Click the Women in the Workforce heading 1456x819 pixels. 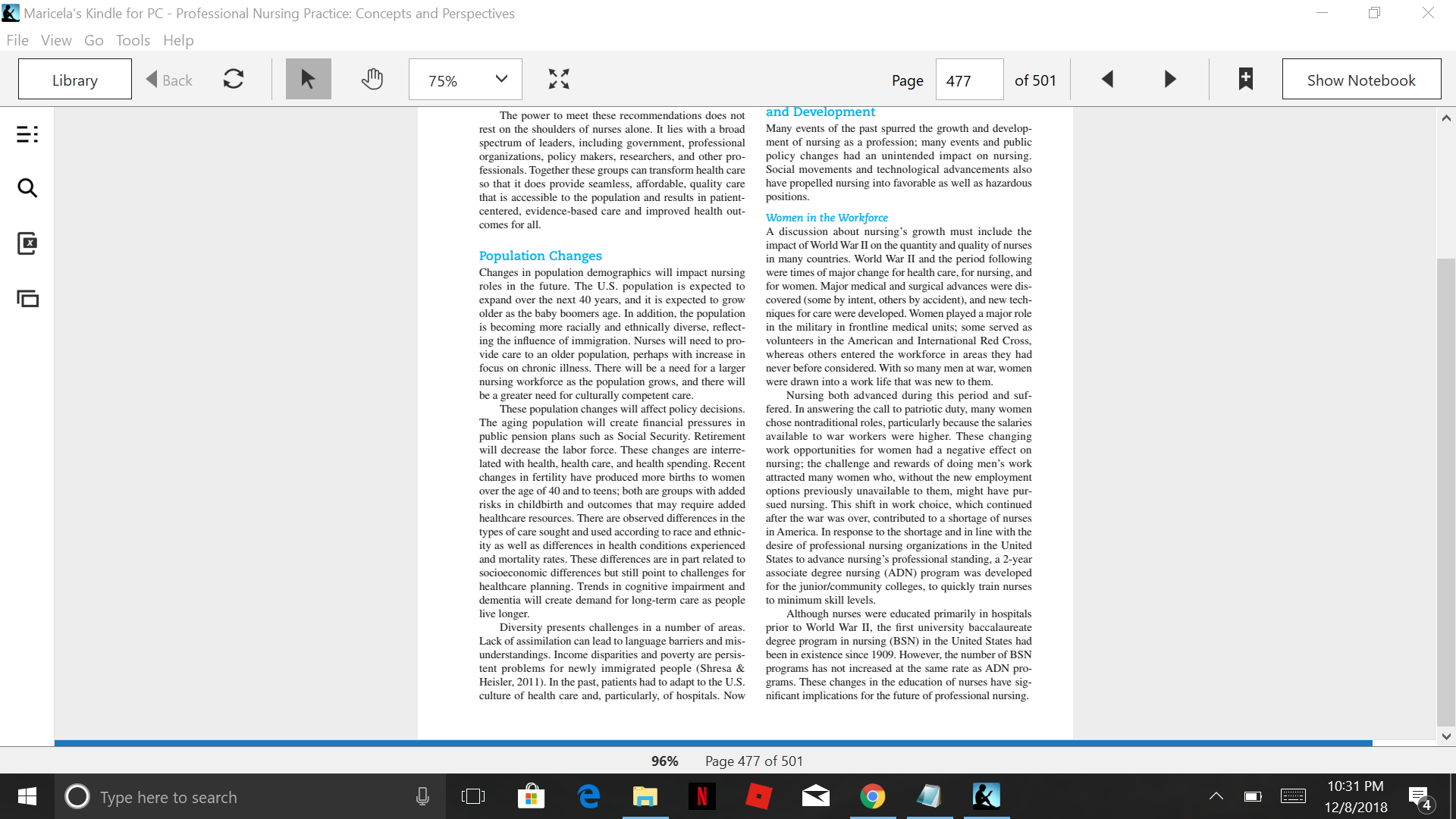click(x=827, y=218)
